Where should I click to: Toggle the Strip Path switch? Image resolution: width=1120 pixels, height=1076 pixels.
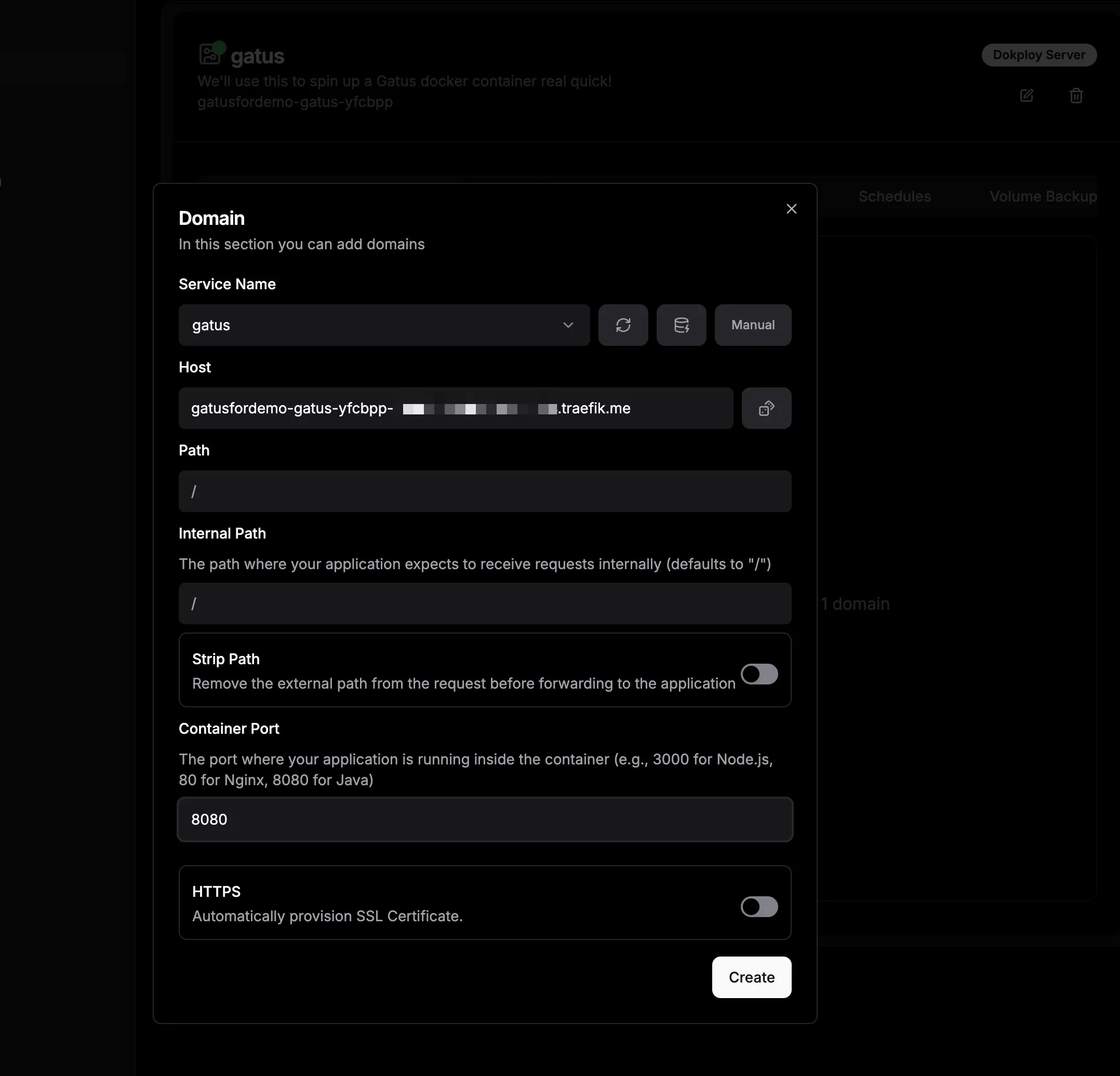click(x=759, y=674)
